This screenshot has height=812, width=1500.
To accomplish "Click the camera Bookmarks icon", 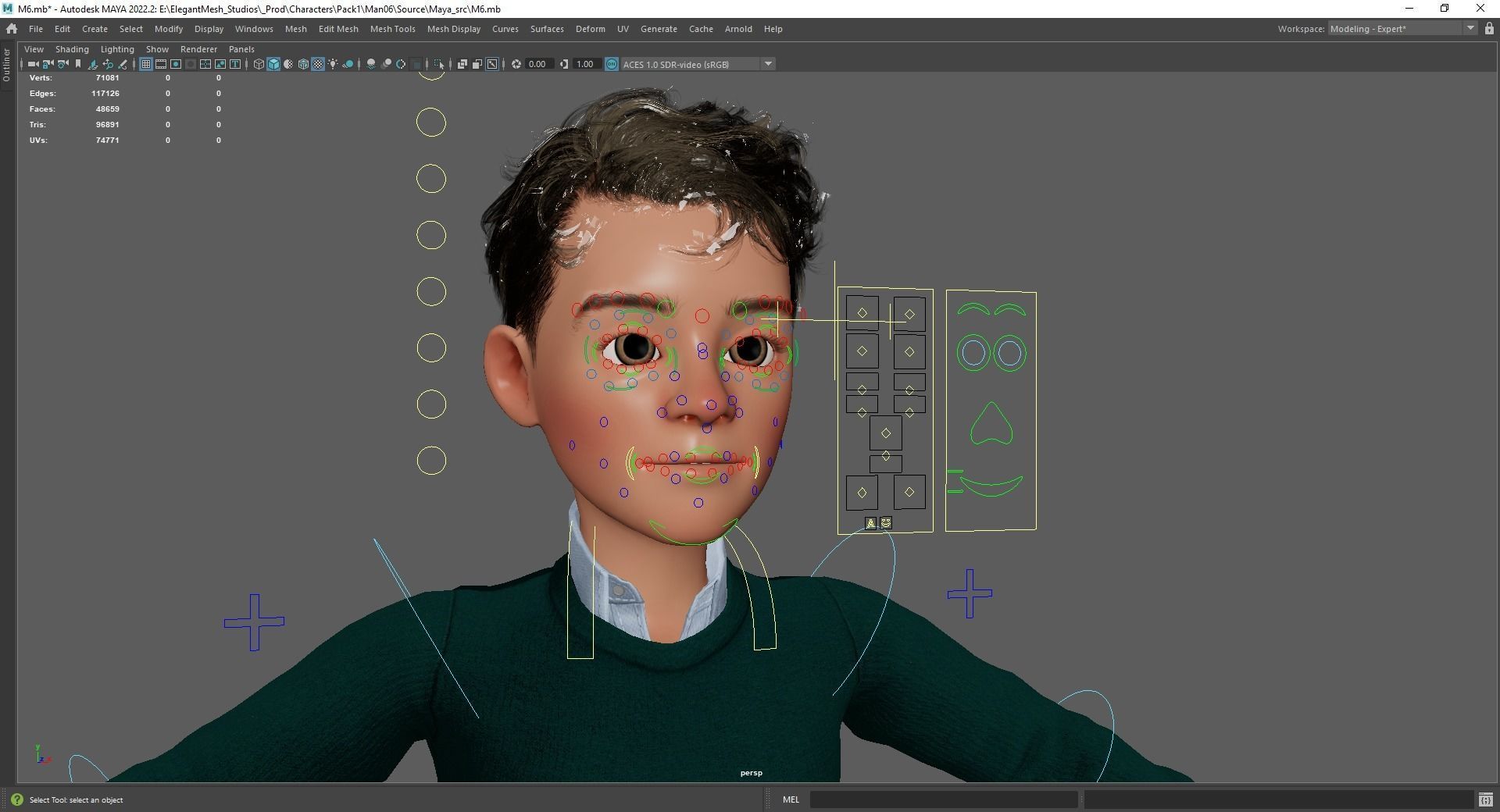I will point(78,64).
